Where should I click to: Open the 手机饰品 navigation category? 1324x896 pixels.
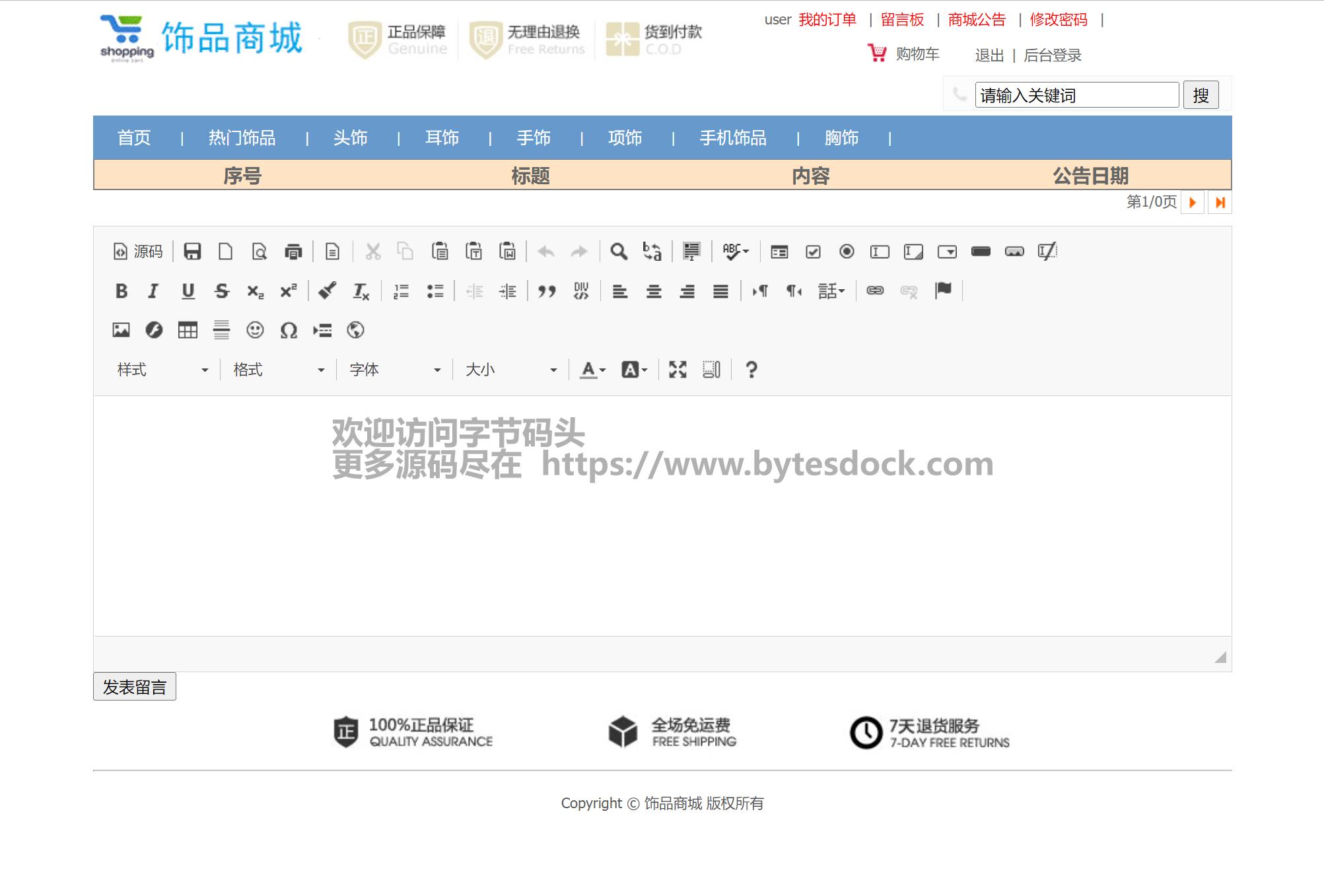point(733,138)
